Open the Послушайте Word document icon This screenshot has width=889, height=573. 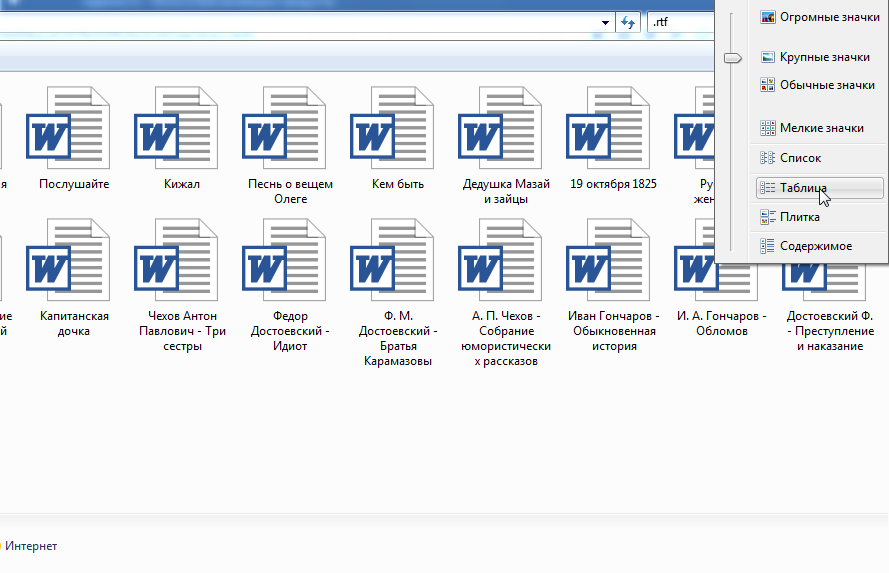pos(68,128)
